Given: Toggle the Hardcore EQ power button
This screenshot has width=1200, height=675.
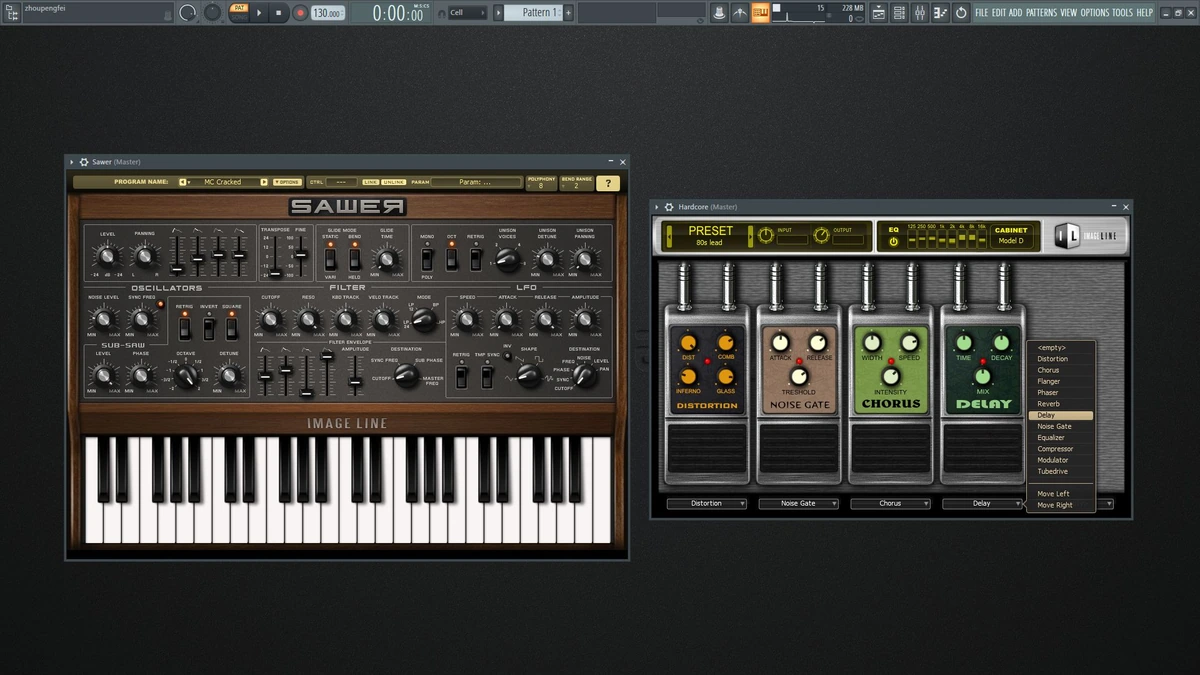Looking at the screenshot, I should click(x=893, y=240).
